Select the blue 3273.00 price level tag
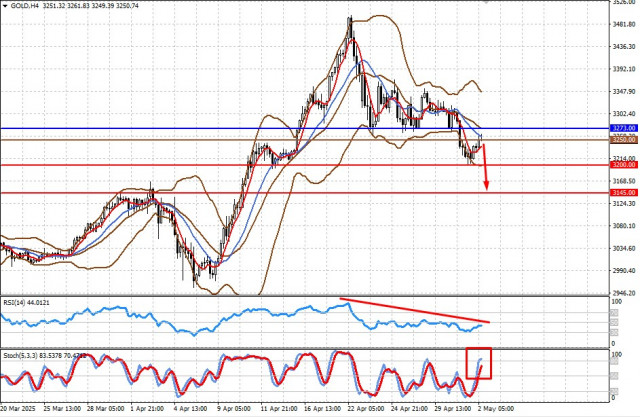The height and width of the screenshot is (417, 640). click(x=624, y=128)
